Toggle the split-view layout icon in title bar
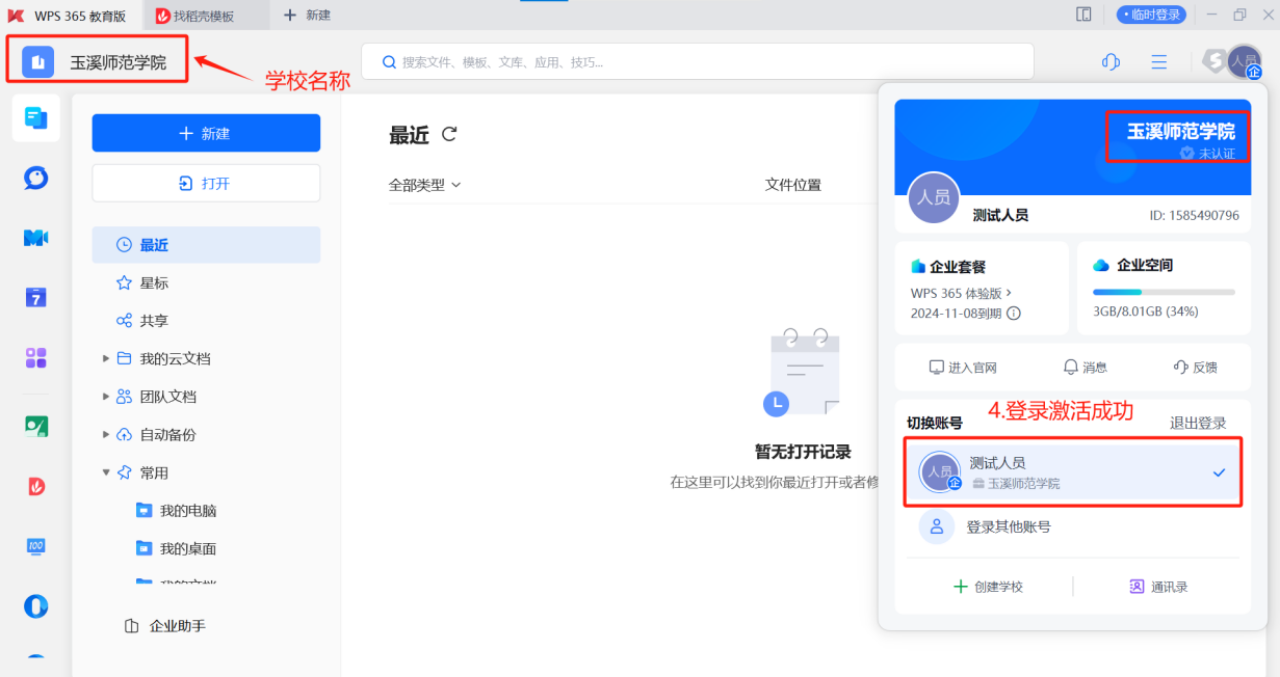Viewport: 1280px width, 677px height. [1083, 15]
